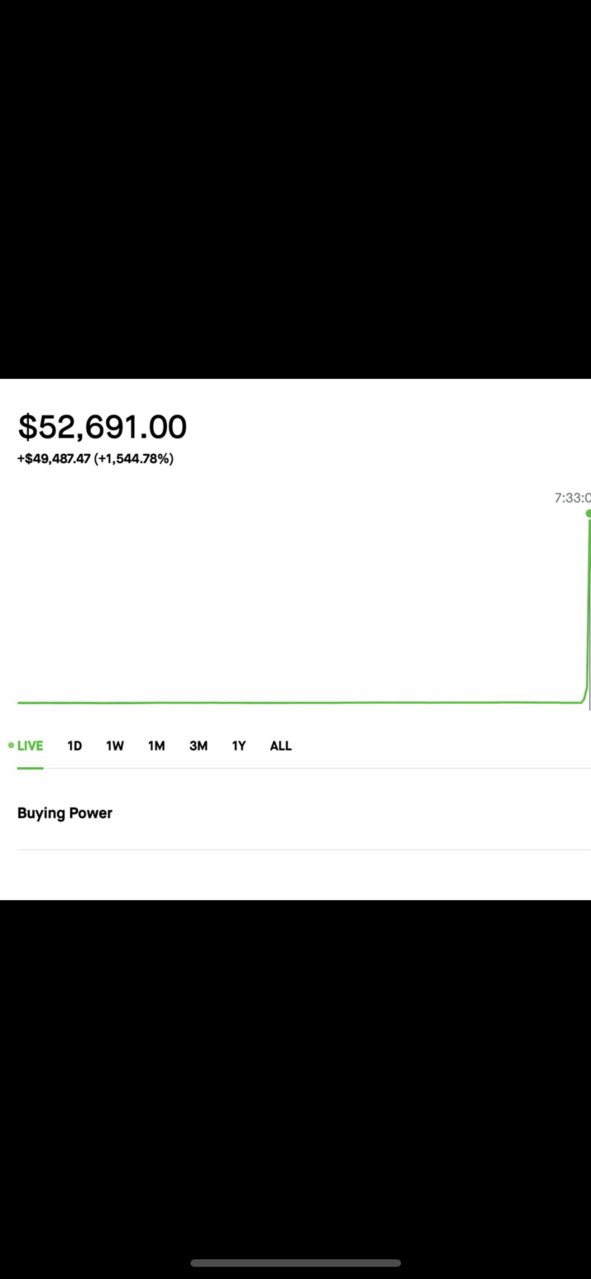Tap the $52,691.00 portfolio value

pyautogui.click(x=102, y=427)
